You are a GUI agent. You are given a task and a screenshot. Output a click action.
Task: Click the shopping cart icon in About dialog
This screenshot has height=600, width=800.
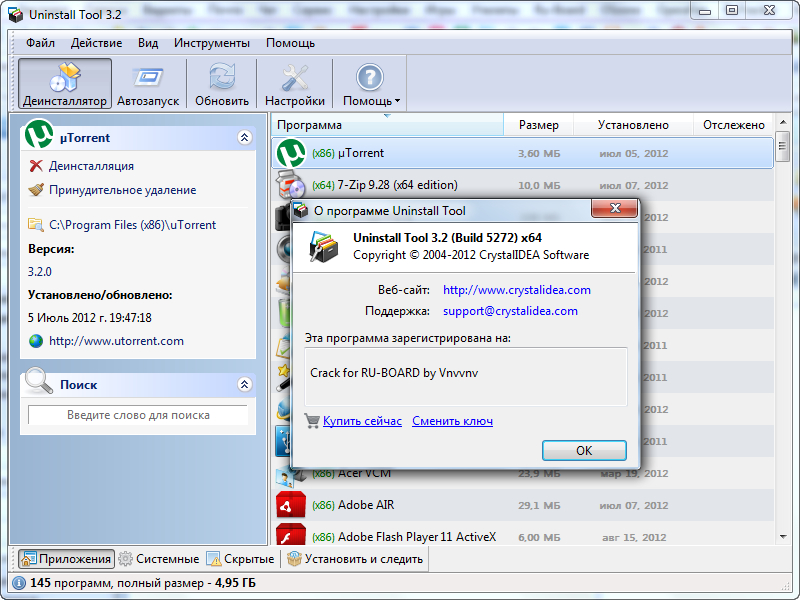312,421
